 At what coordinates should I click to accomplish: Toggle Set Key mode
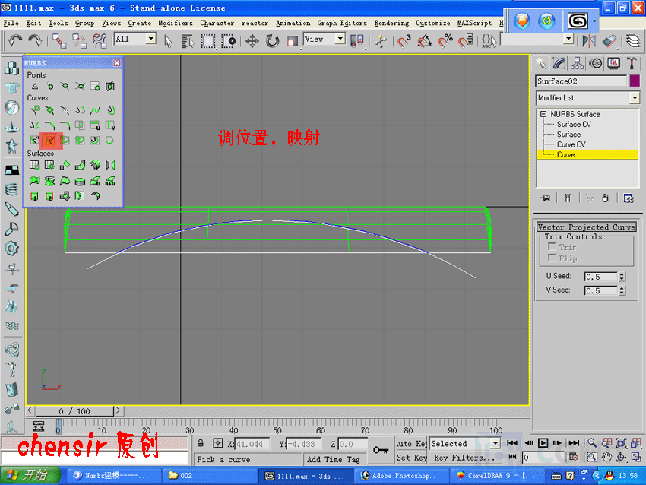[411, 457]
